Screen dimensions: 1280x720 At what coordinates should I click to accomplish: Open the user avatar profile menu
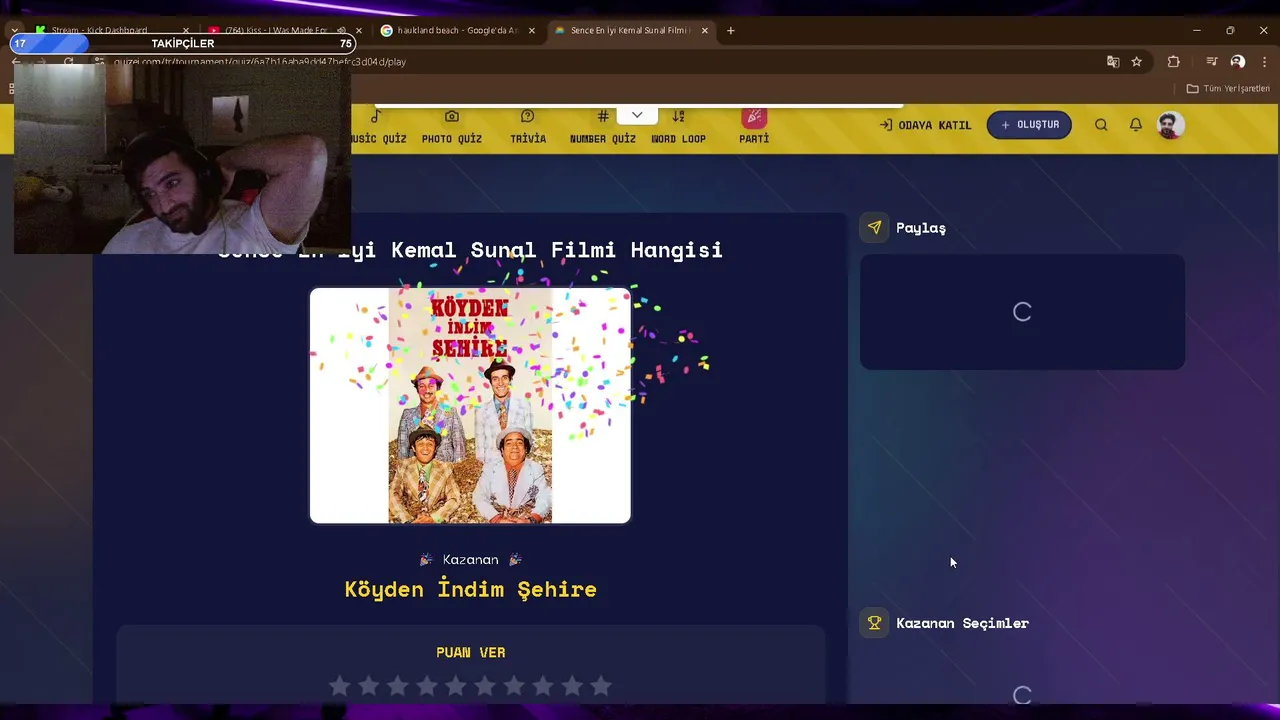point(1170,125)
